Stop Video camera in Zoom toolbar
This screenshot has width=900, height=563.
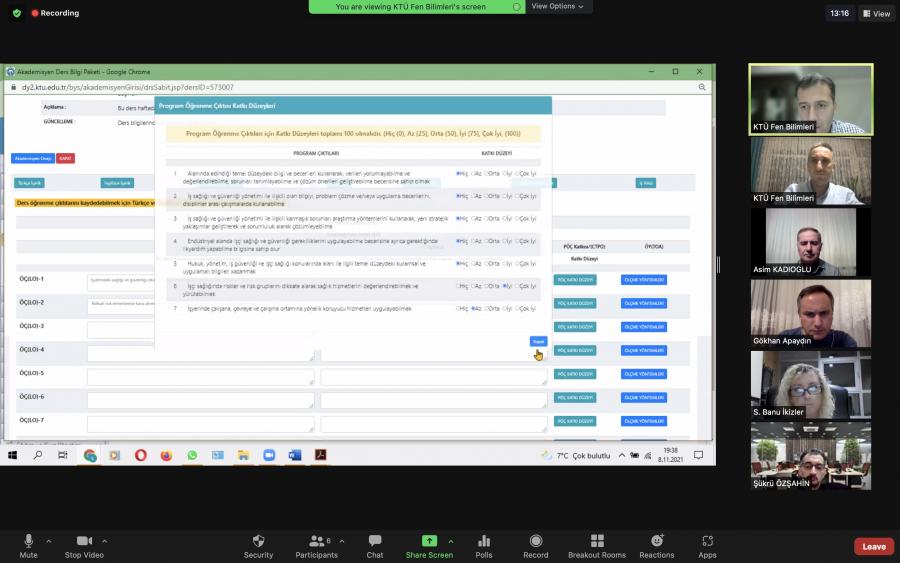pos(84,546)
